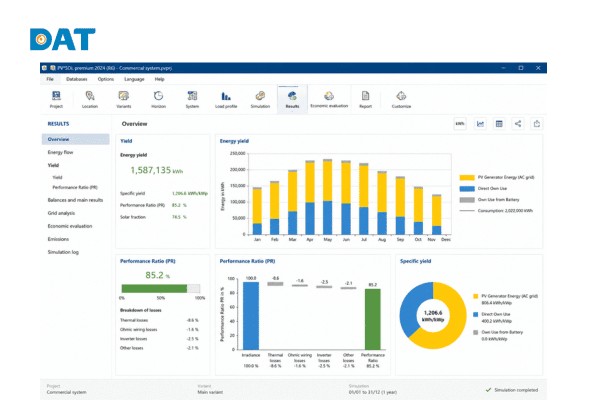This screenshot has width=600, height=400.
Task: Select Energy flow in results sidebar
Action: (x=60, y=152)
